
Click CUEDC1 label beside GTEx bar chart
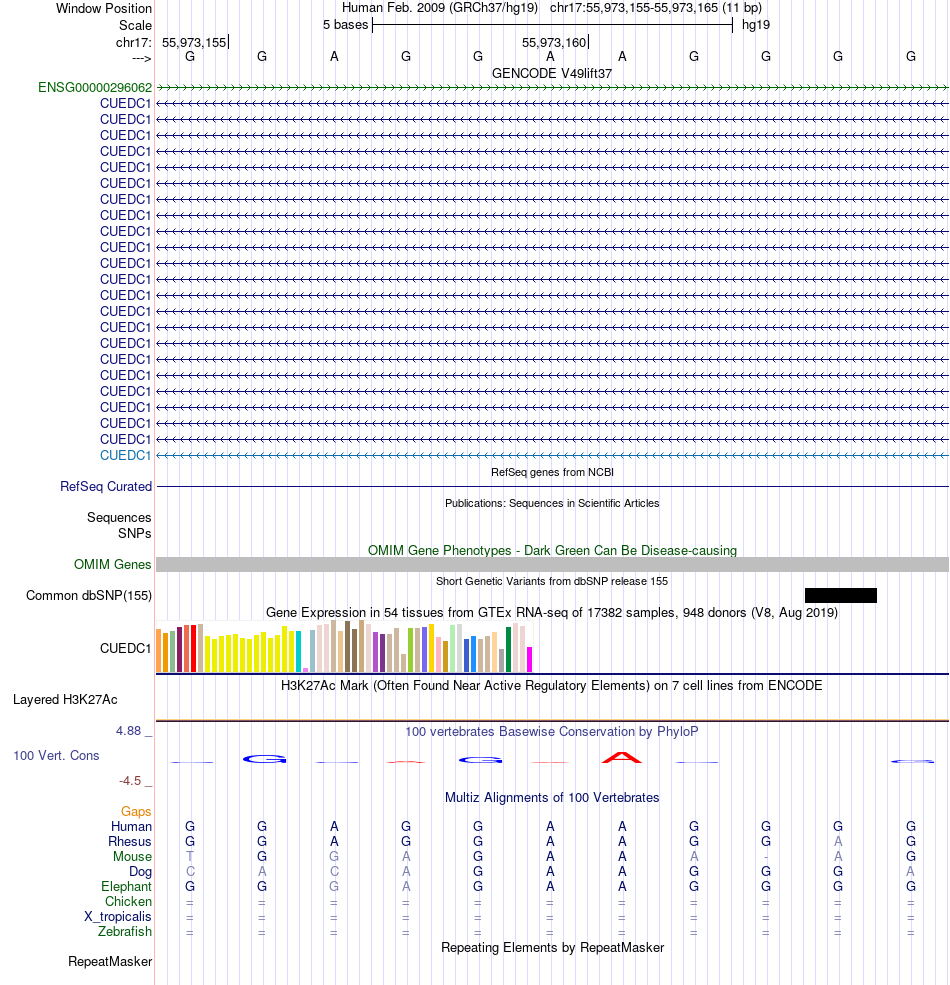click(126, 648)
